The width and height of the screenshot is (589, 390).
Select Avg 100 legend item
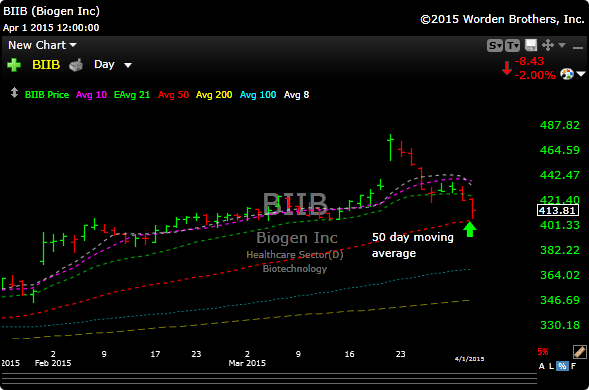coord(258,95)
